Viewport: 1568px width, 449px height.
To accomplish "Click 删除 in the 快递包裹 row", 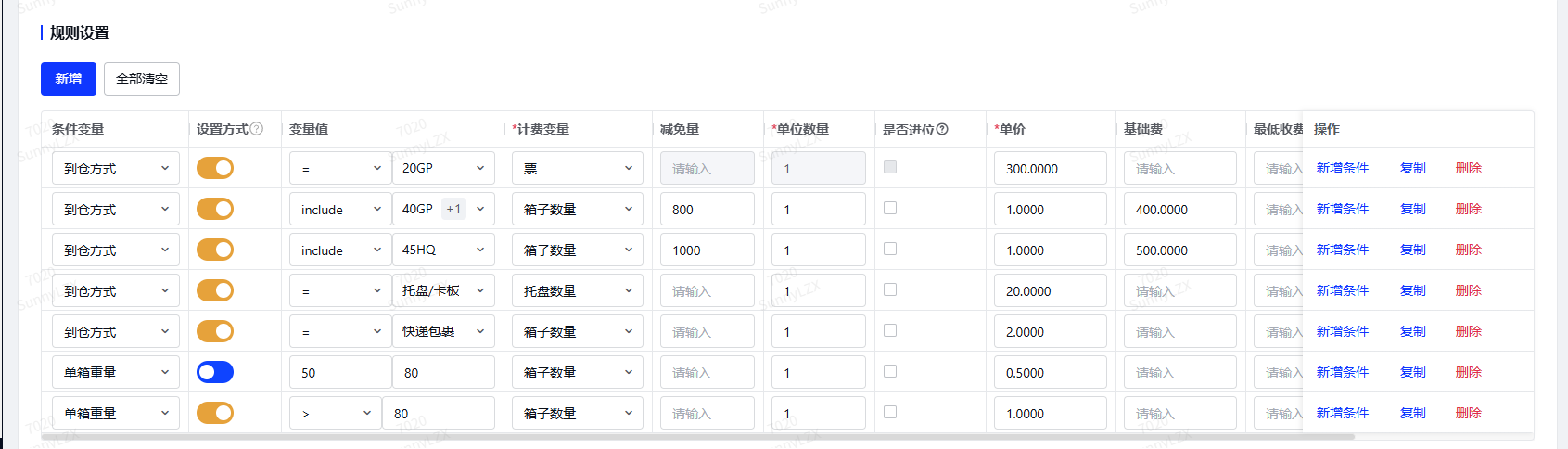I will click(1469, 331).
